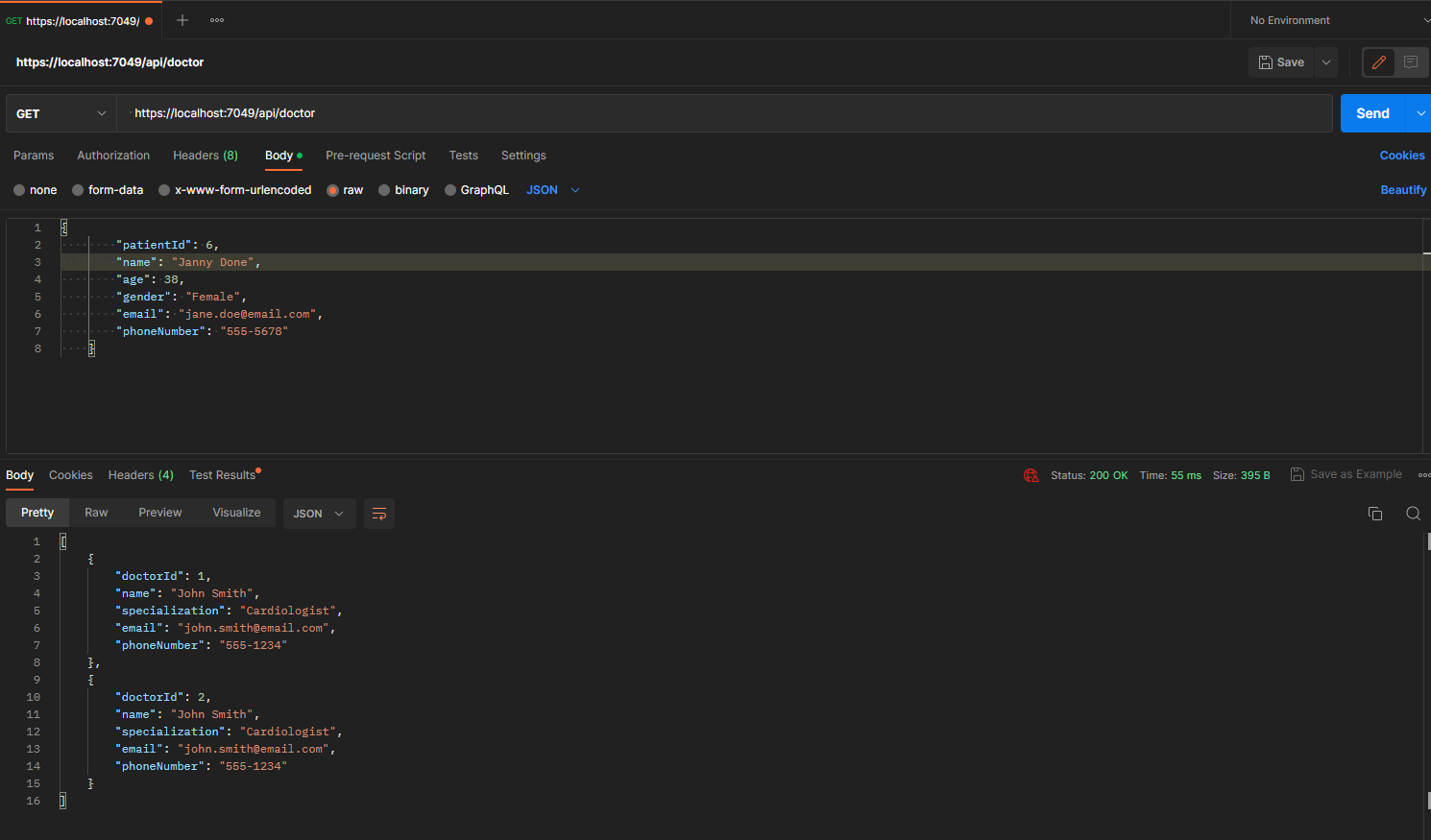Image resolution: width=1431 pixels, height=840 pixels.
Task: Open the JSON body format dropdown
Action: [x=553, y=190]
